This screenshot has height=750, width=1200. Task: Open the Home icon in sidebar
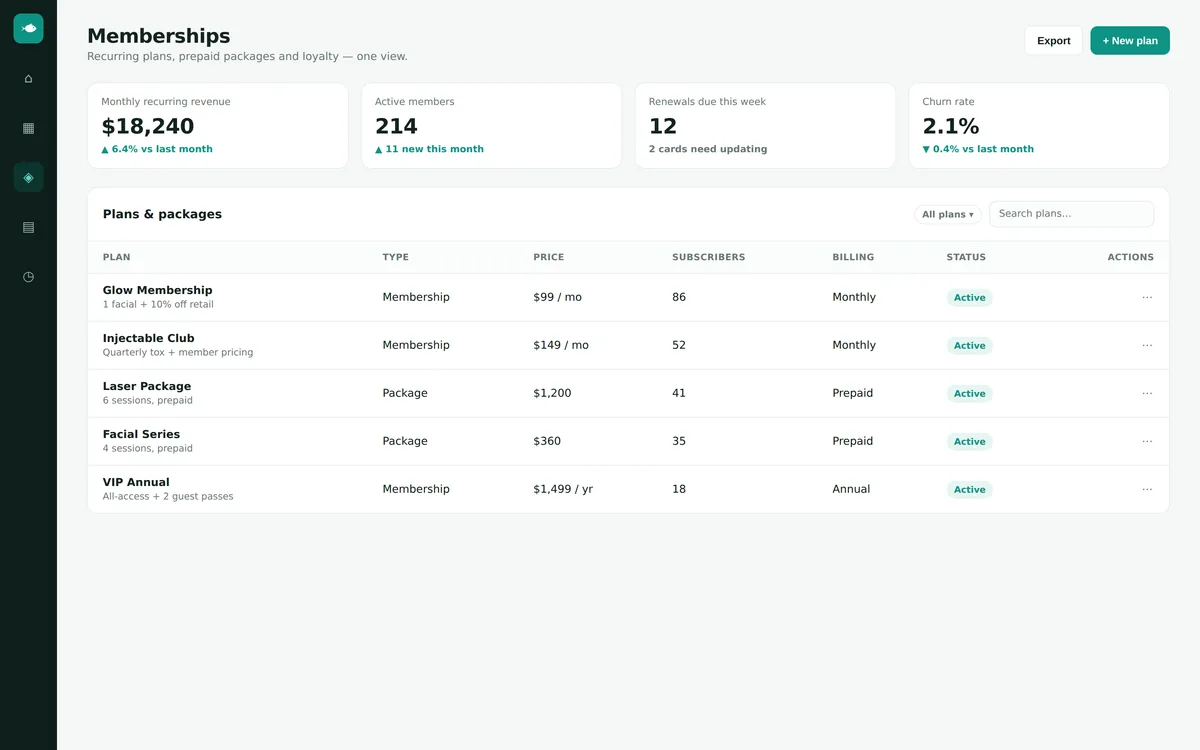tap(28, 78)
